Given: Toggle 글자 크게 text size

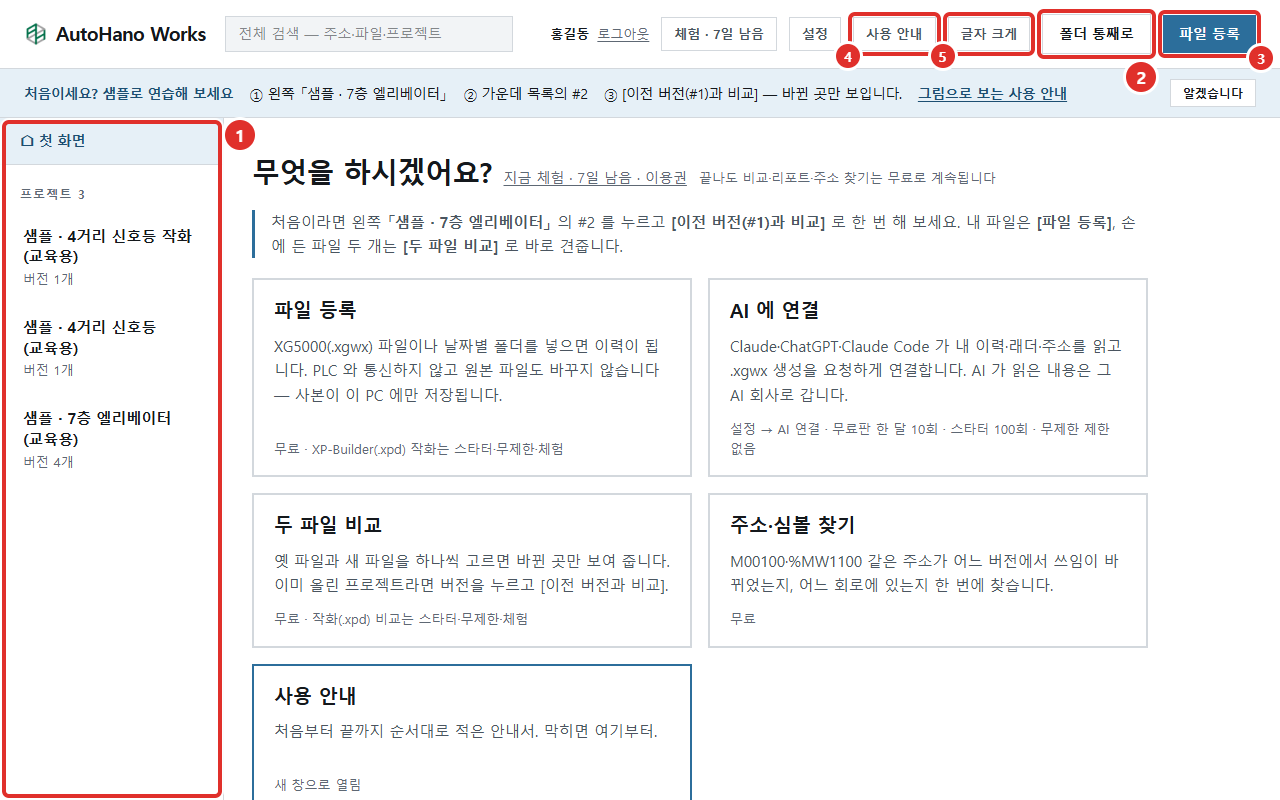Looking at the screenshot, I should pos(989,34).
